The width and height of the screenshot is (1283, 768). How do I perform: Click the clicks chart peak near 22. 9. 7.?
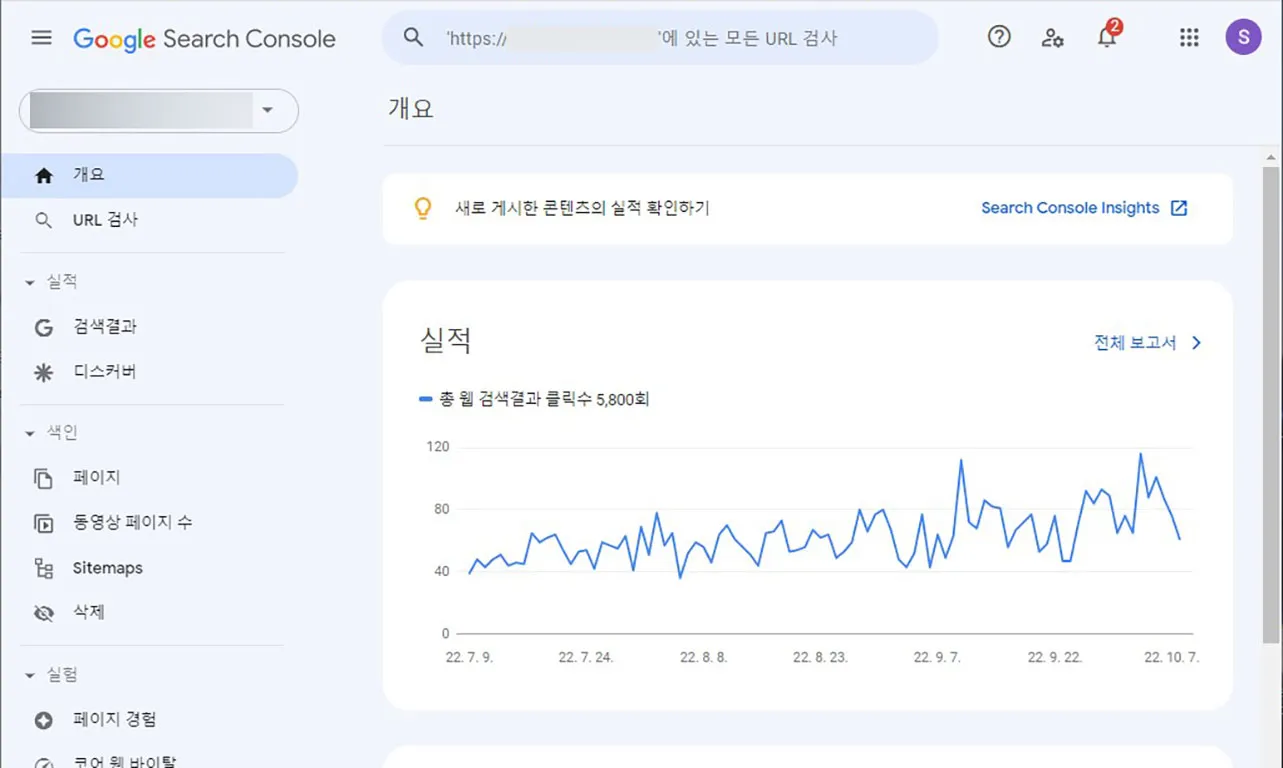point(961,461)
